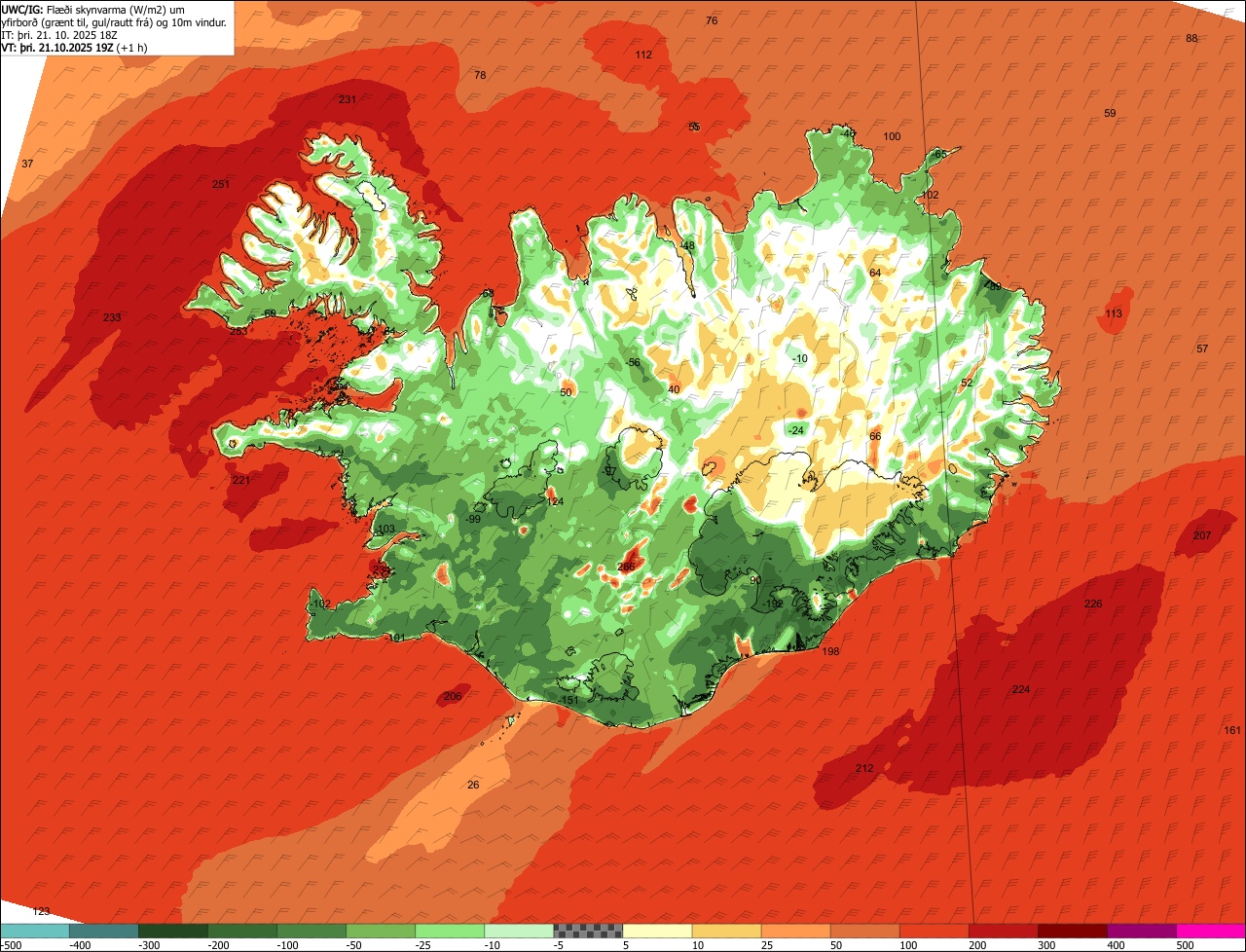Click the map value '64' in northeast Iceland
This screenshot has width=1246, height=952.
coord(875,273)
